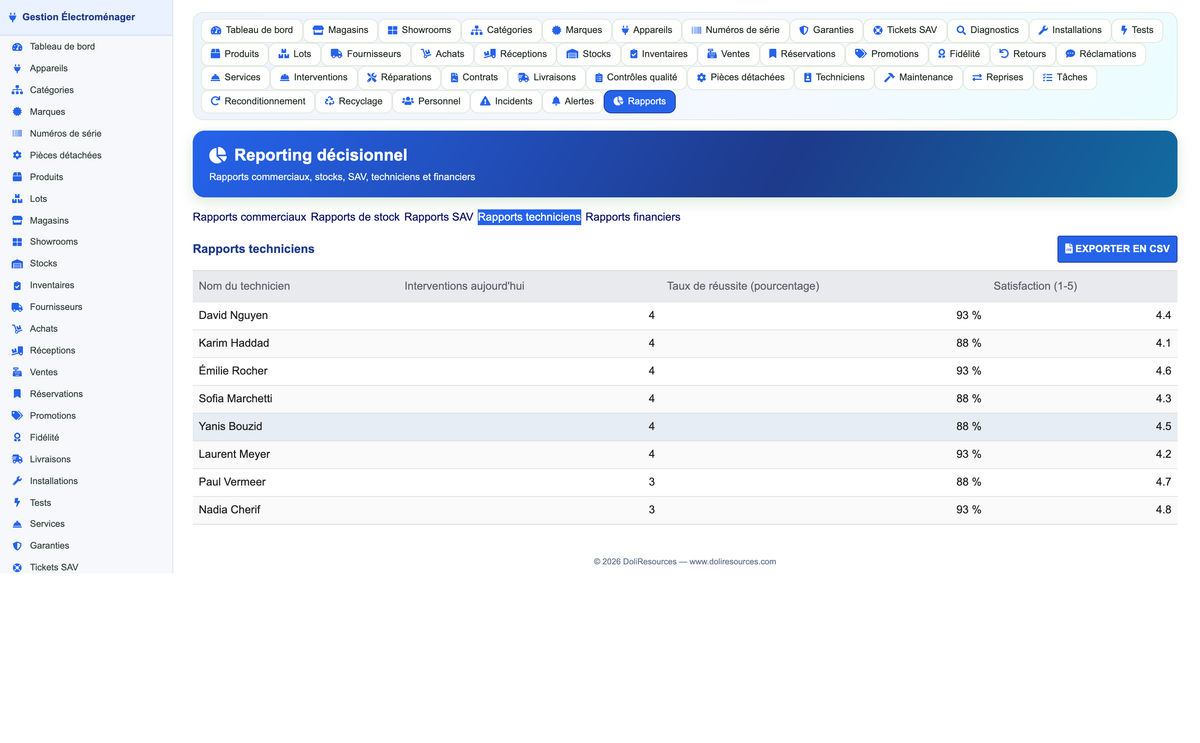This screenshot has height=743, width=1200.
Task: Click the Recyclage recycle icon in top navigation
Action: coord(330,101)
